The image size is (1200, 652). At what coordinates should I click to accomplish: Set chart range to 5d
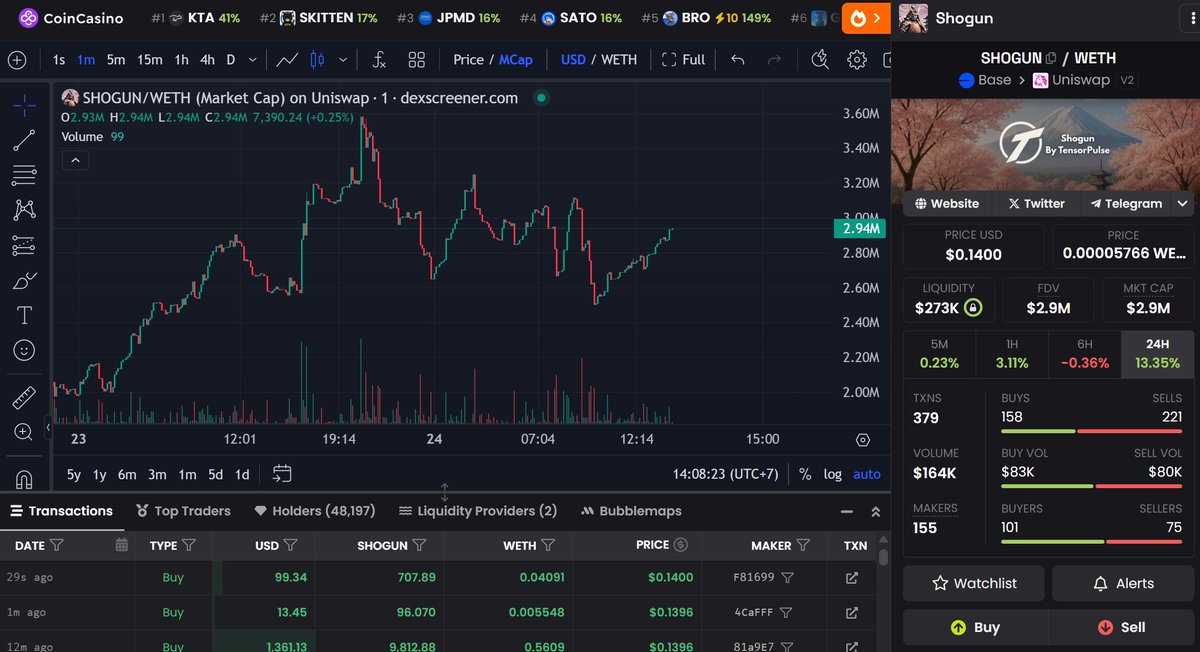point(216,474)
